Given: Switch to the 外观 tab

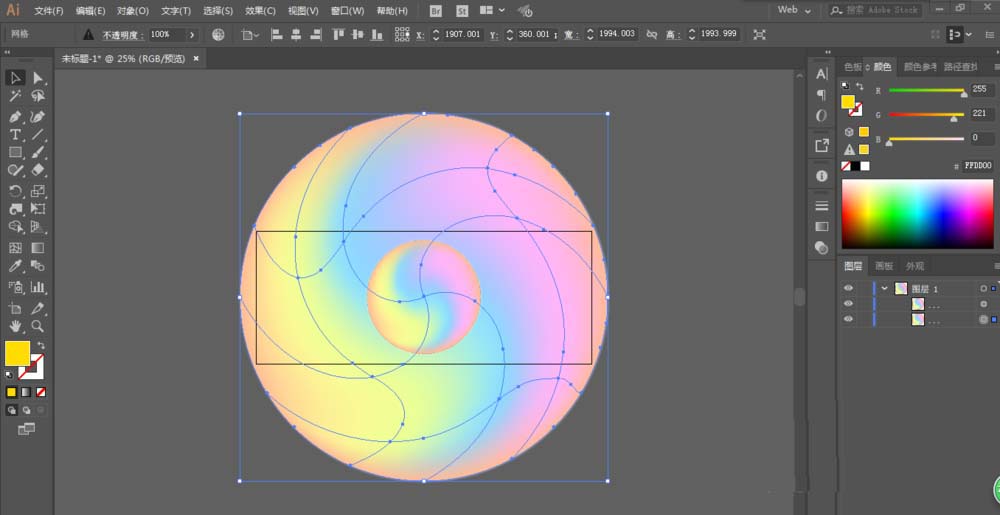Looking at the screenshot, I should click(x=915, y=266).
